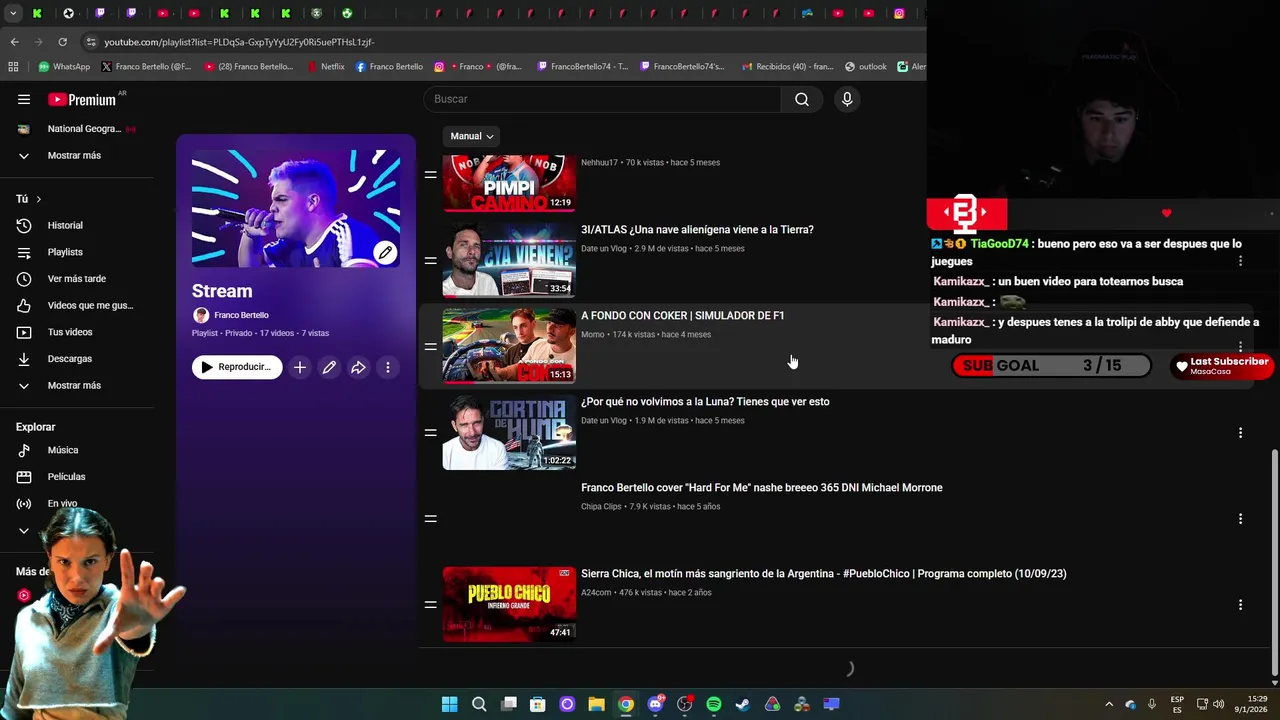
Task: Open Recibidos (40) Gmail bookmark
Action: (x=787, y=67)
